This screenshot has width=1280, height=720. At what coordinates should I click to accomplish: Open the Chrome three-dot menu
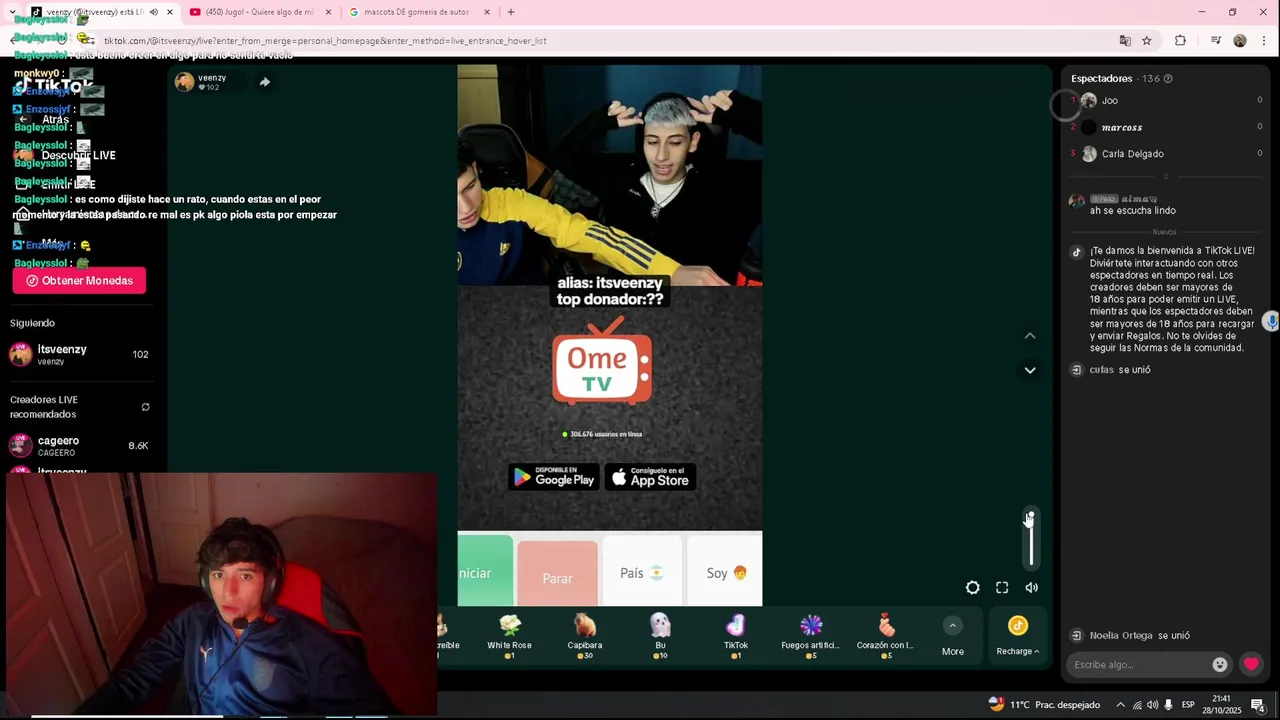(1265, 41)
